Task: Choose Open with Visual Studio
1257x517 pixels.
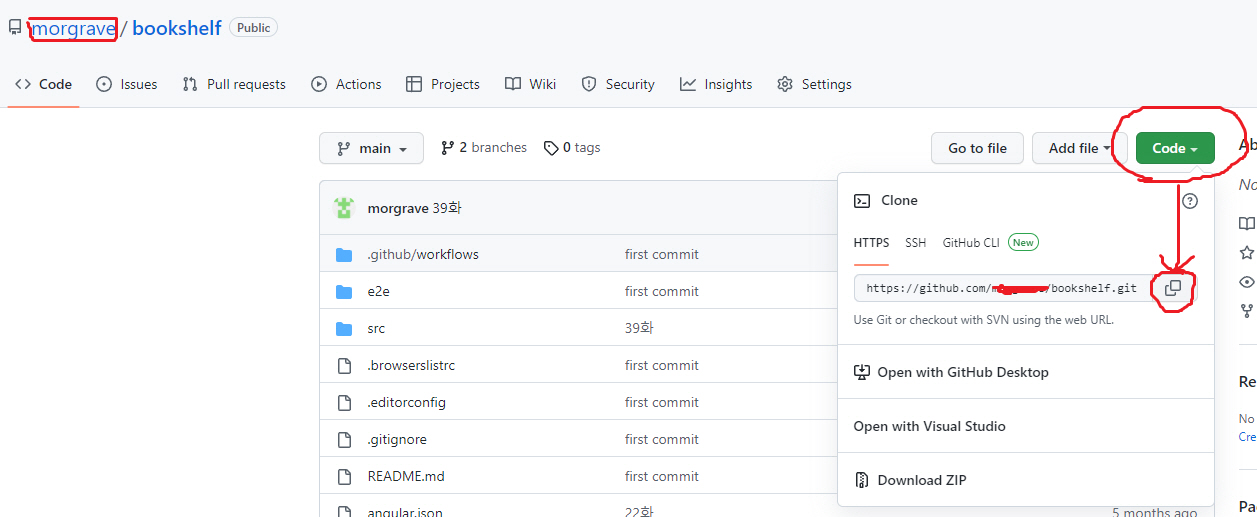Action: (930, 426)
